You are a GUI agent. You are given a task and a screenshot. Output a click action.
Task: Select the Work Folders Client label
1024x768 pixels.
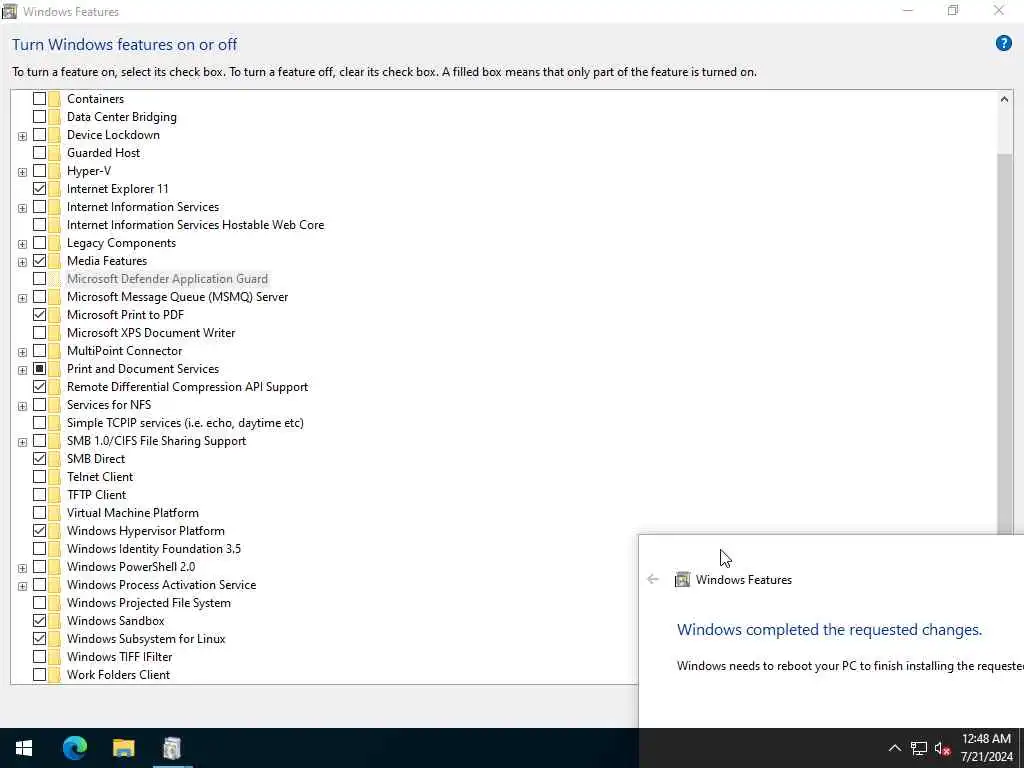click(x=118, y=675)
